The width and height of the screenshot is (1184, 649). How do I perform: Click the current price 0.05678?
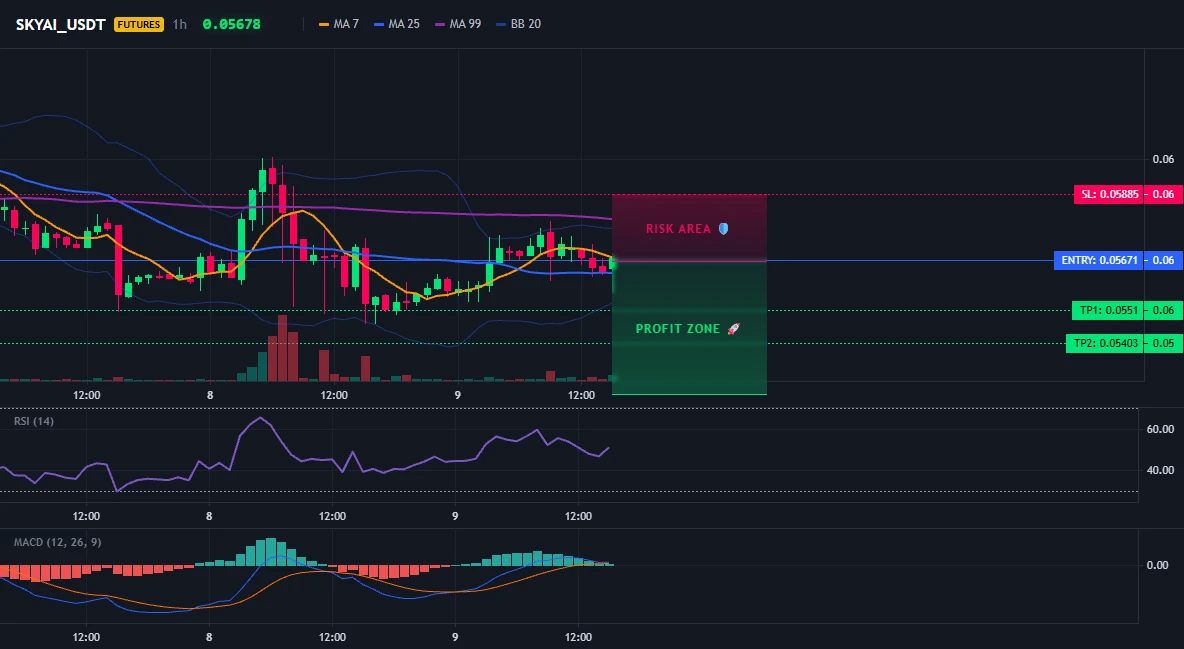[x=232, y=24]
